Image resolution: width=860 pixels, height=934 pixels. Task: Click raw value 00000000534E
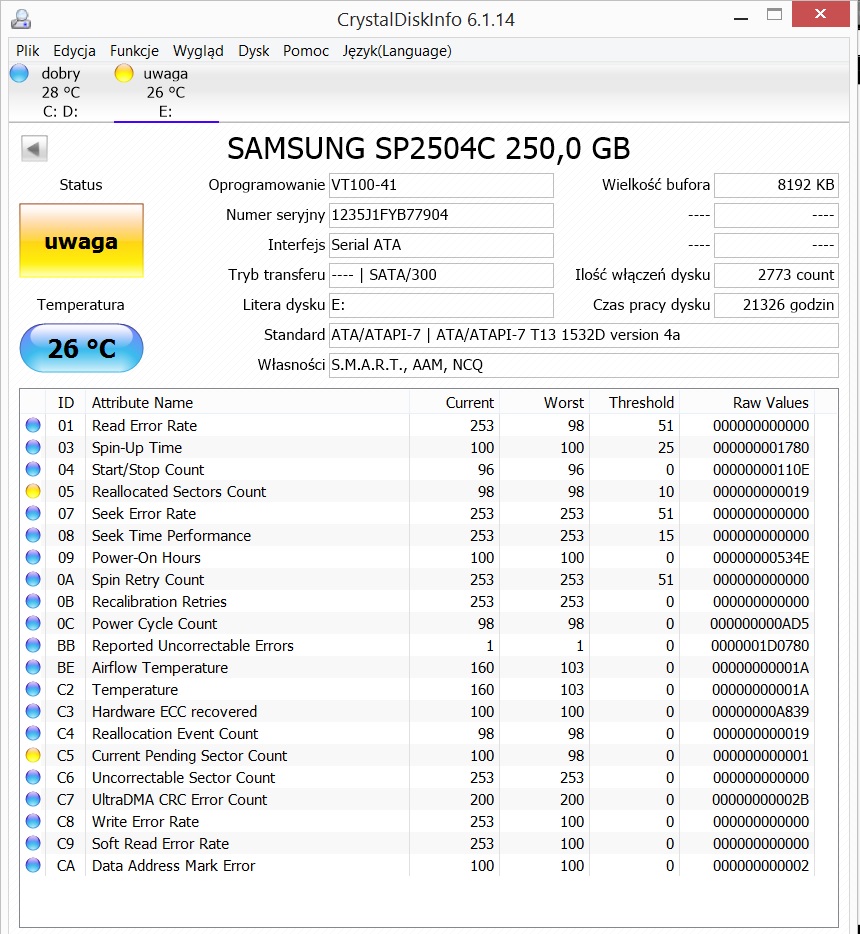(761, 558)
